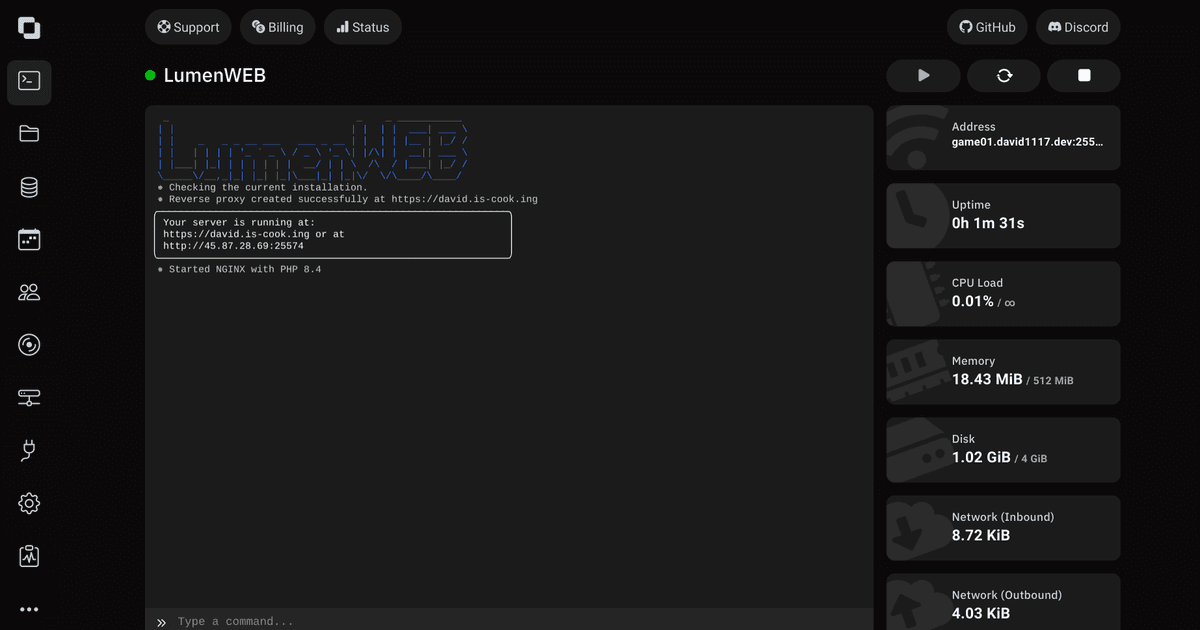Go to the Billing page
Screen dimensions: 1200x630
[x=277, y=27]
